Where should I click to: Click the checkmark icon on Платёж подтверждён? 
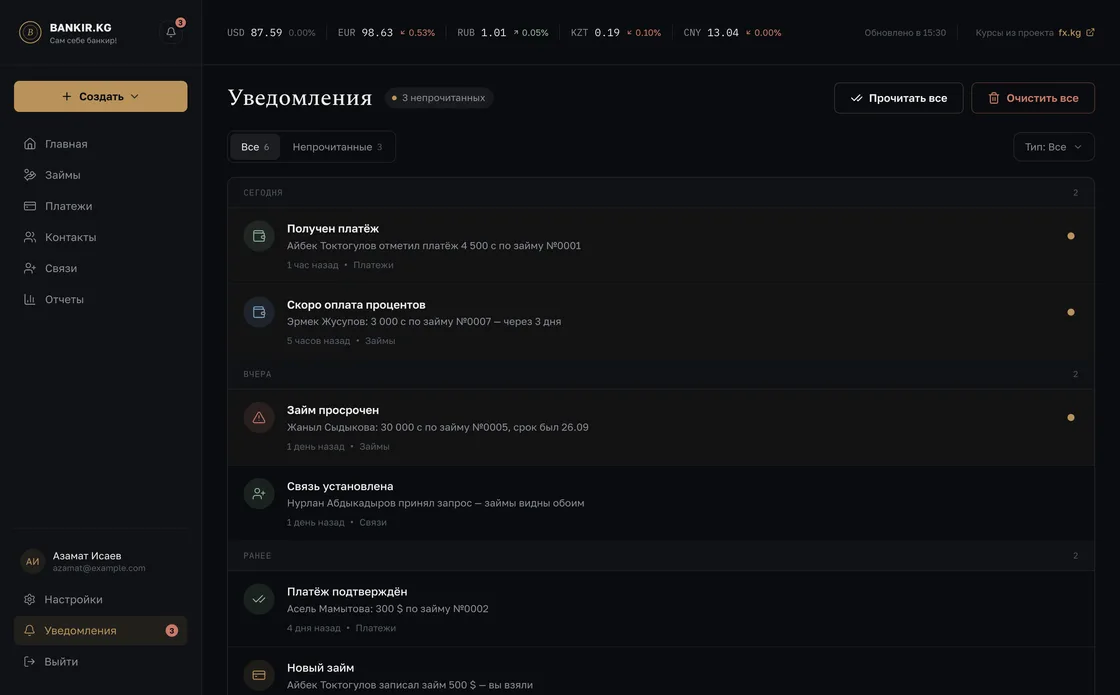[x=259, y=599]
